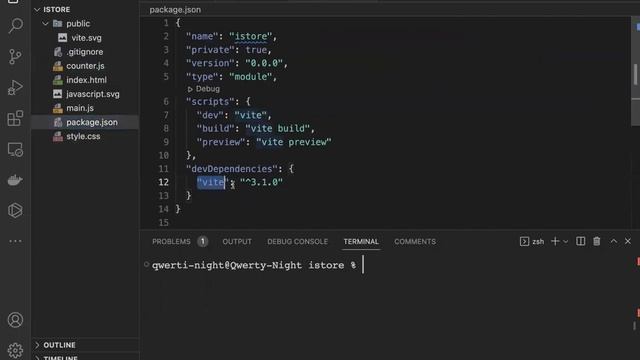Collapse the ISTORE root folder
640x360 pixels.
[x=37, y=9]
